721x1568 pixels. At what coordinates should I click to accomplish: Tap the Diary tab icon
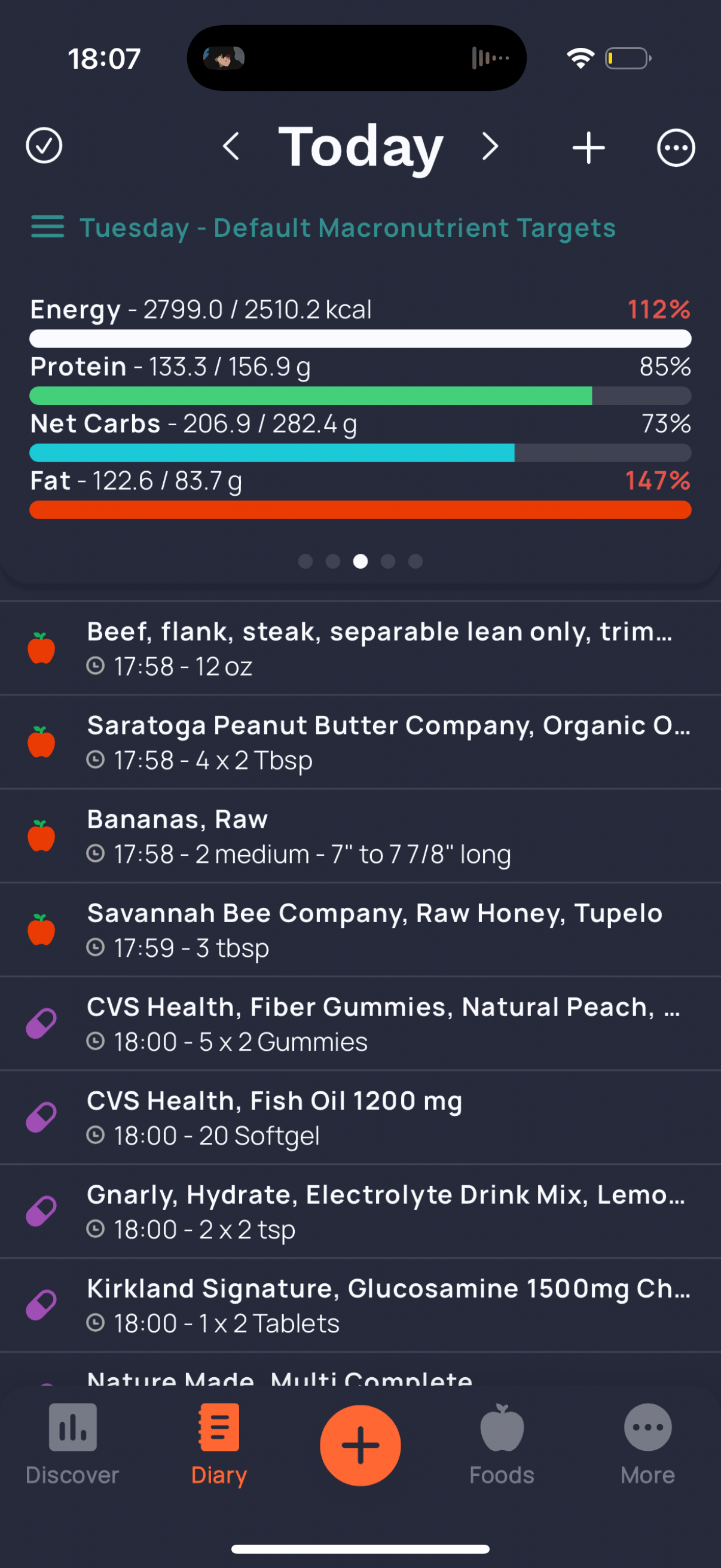tap(219, 1427)
